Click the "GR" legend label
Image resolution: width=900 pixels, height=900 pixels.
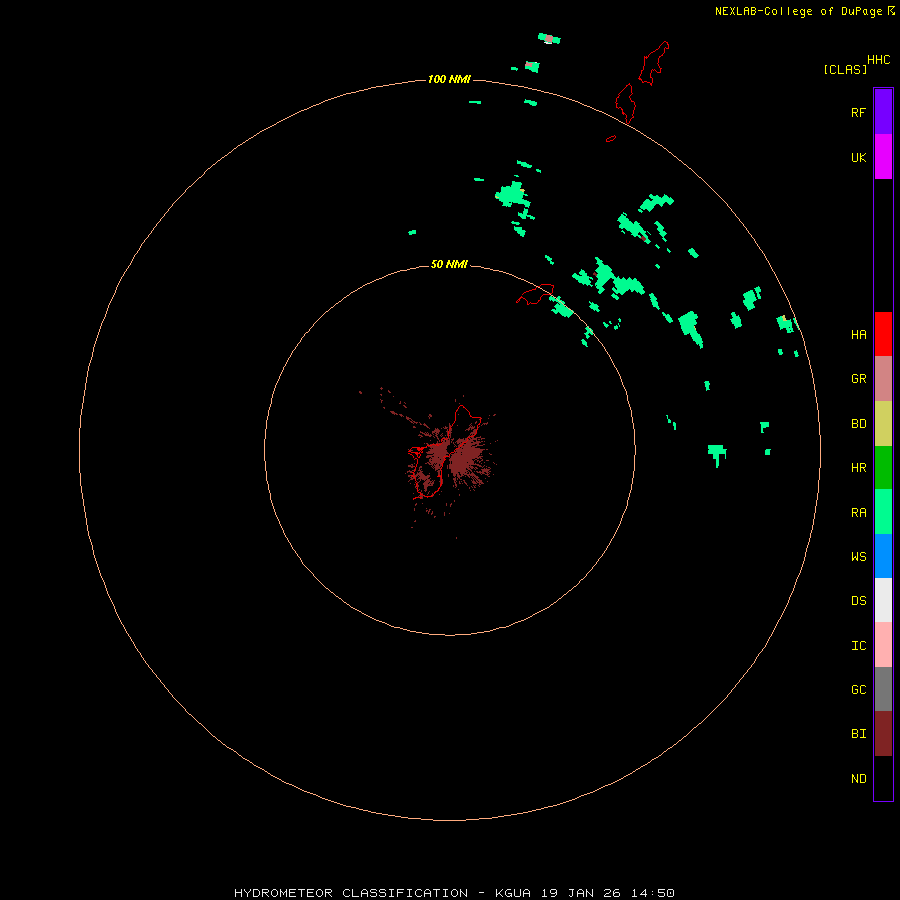(x=858, y=379)
